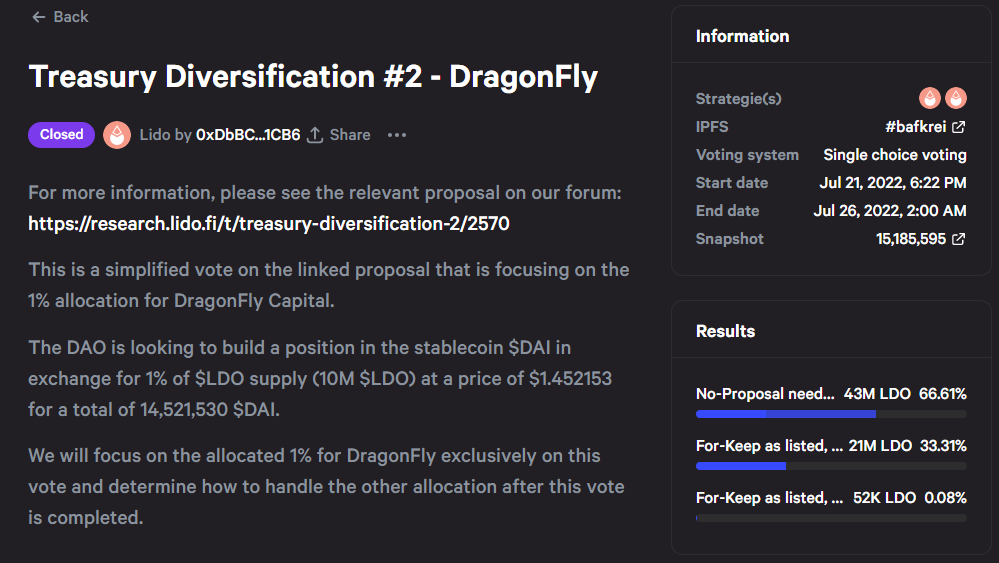Click the Back arrow icon

pyautogui.click(x=39, y=17)
